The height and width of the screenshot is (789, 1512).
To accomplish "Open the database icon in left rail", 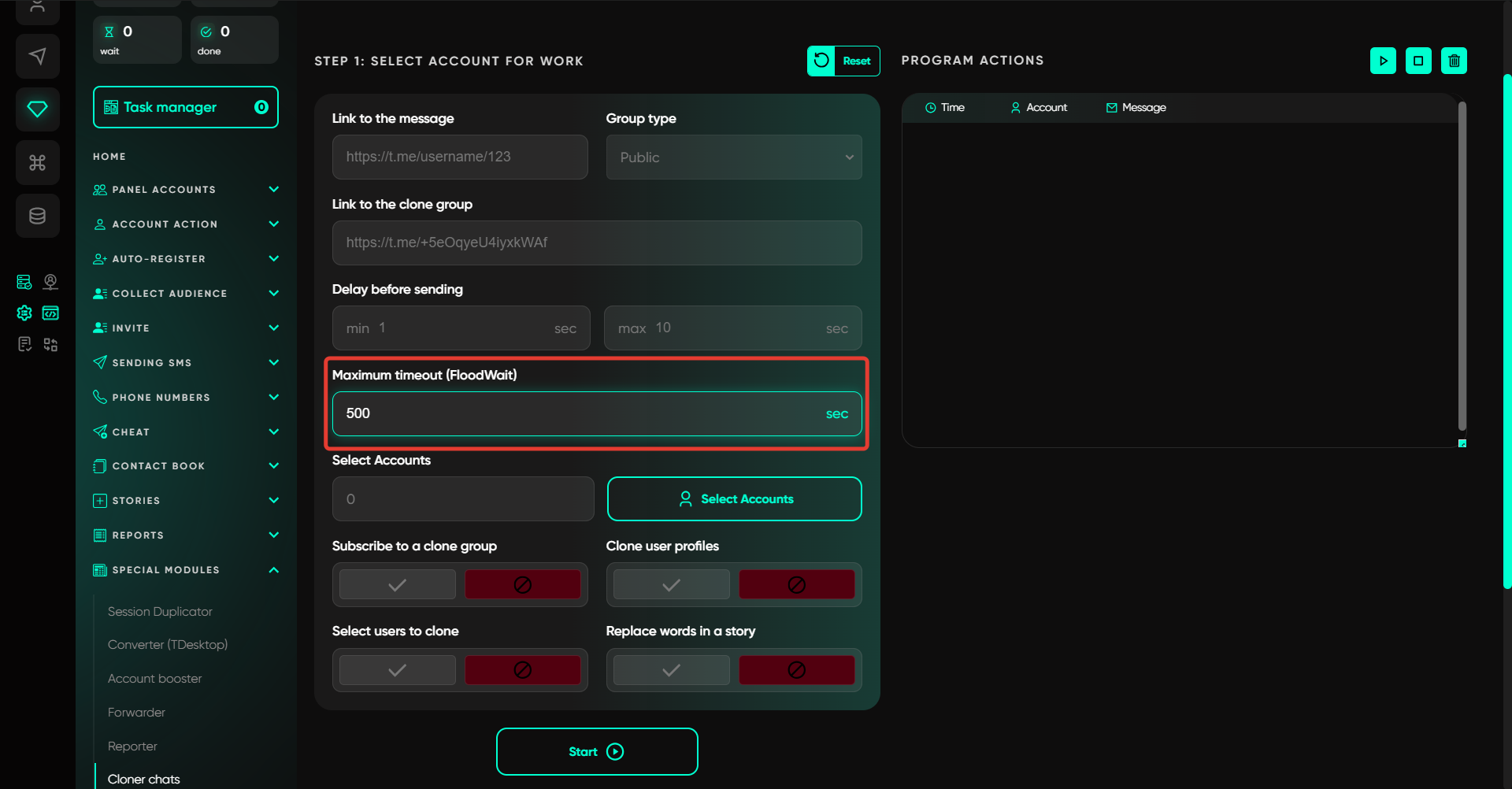I will (x=37, y=216).
